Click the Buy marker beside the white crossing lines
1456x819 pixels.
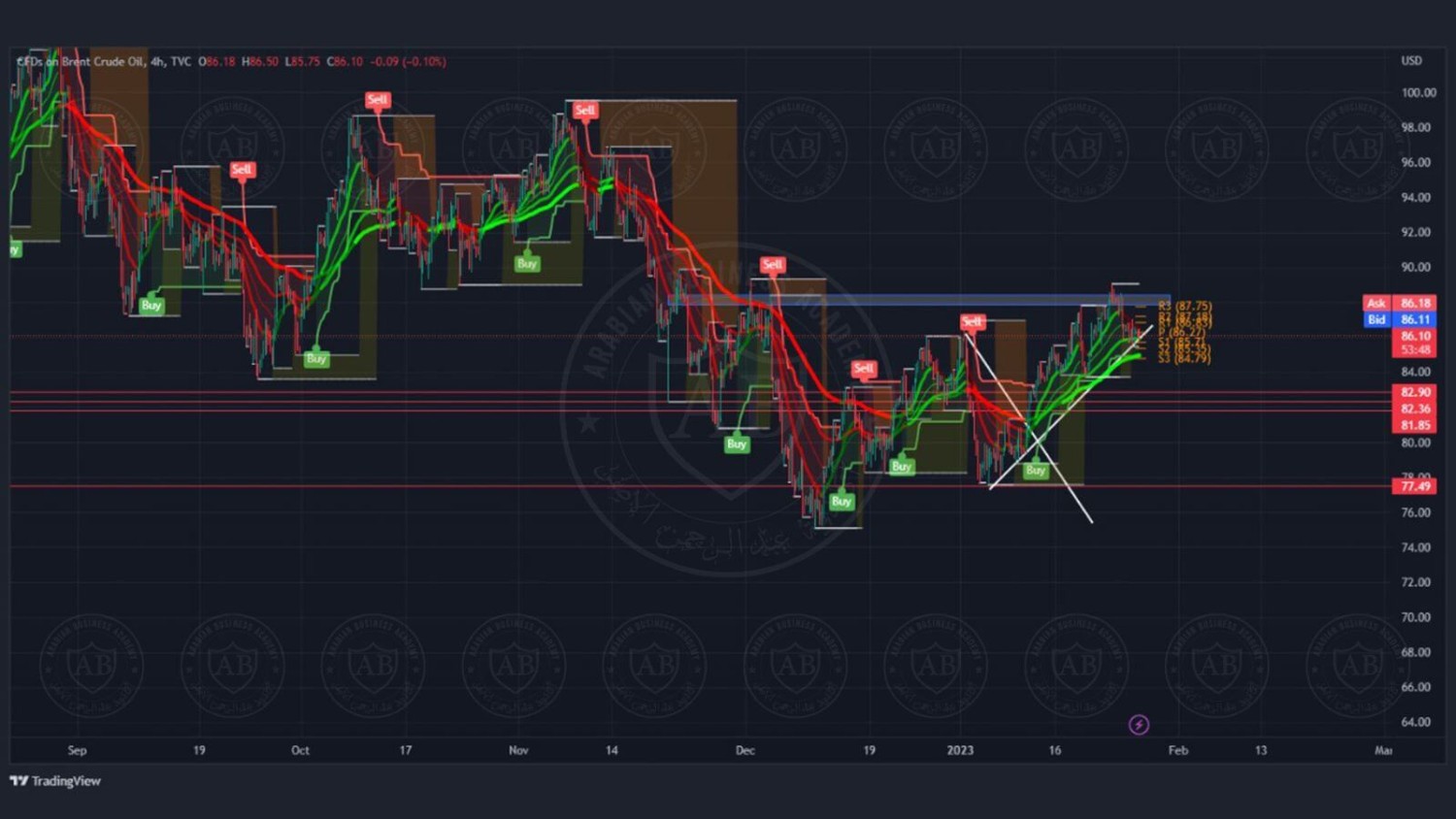tap(1036, 471)
